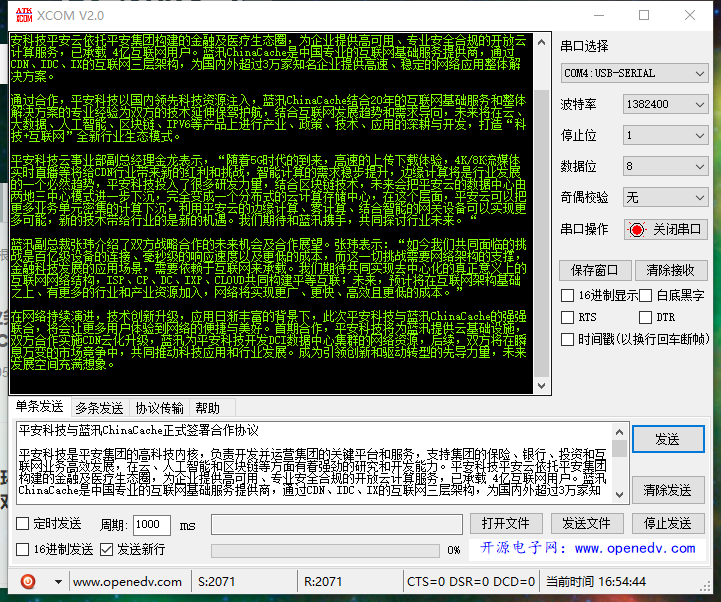The image size is (721, 602).
Task: Click the 保存窗口 save window button
Action: pos(595,270)
